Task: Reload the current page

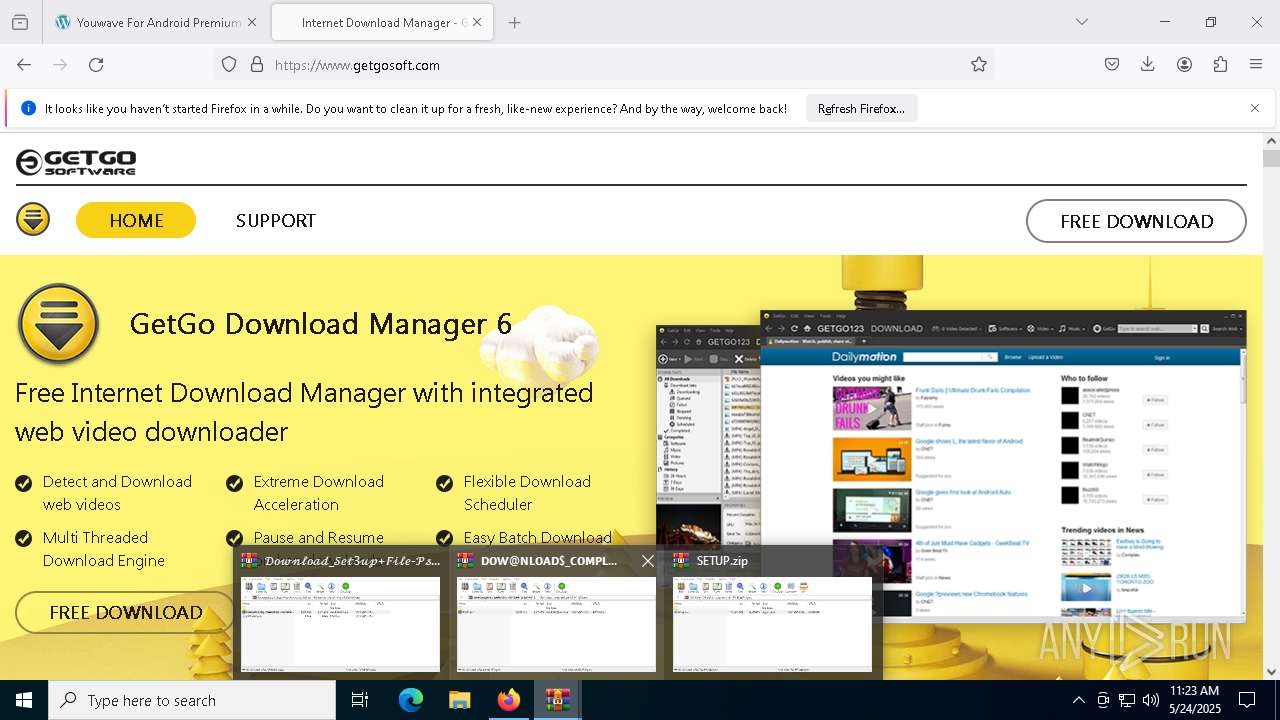Action: tap(96, 64)
